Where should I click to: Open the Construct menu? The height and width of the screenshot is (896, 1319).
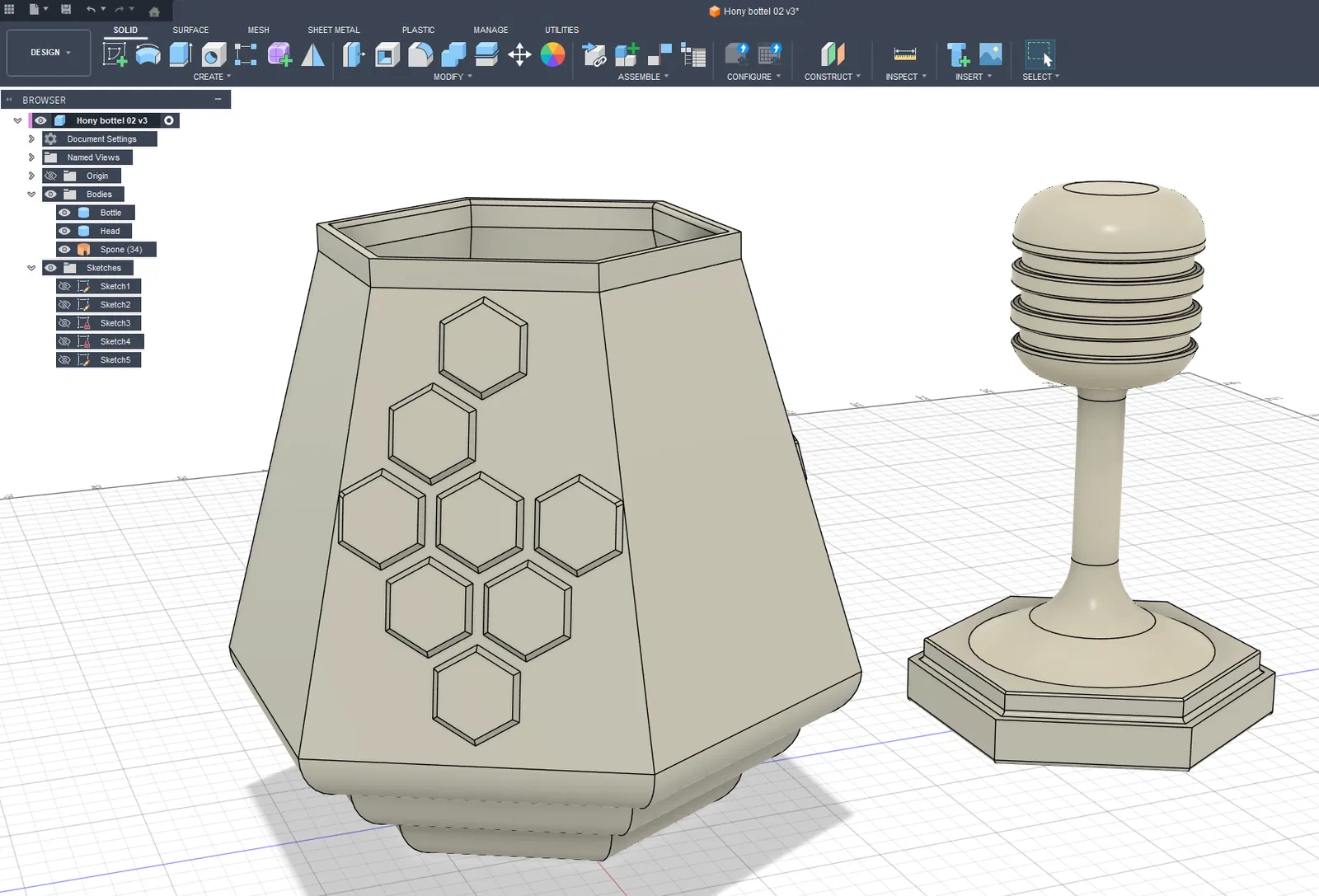832,77
